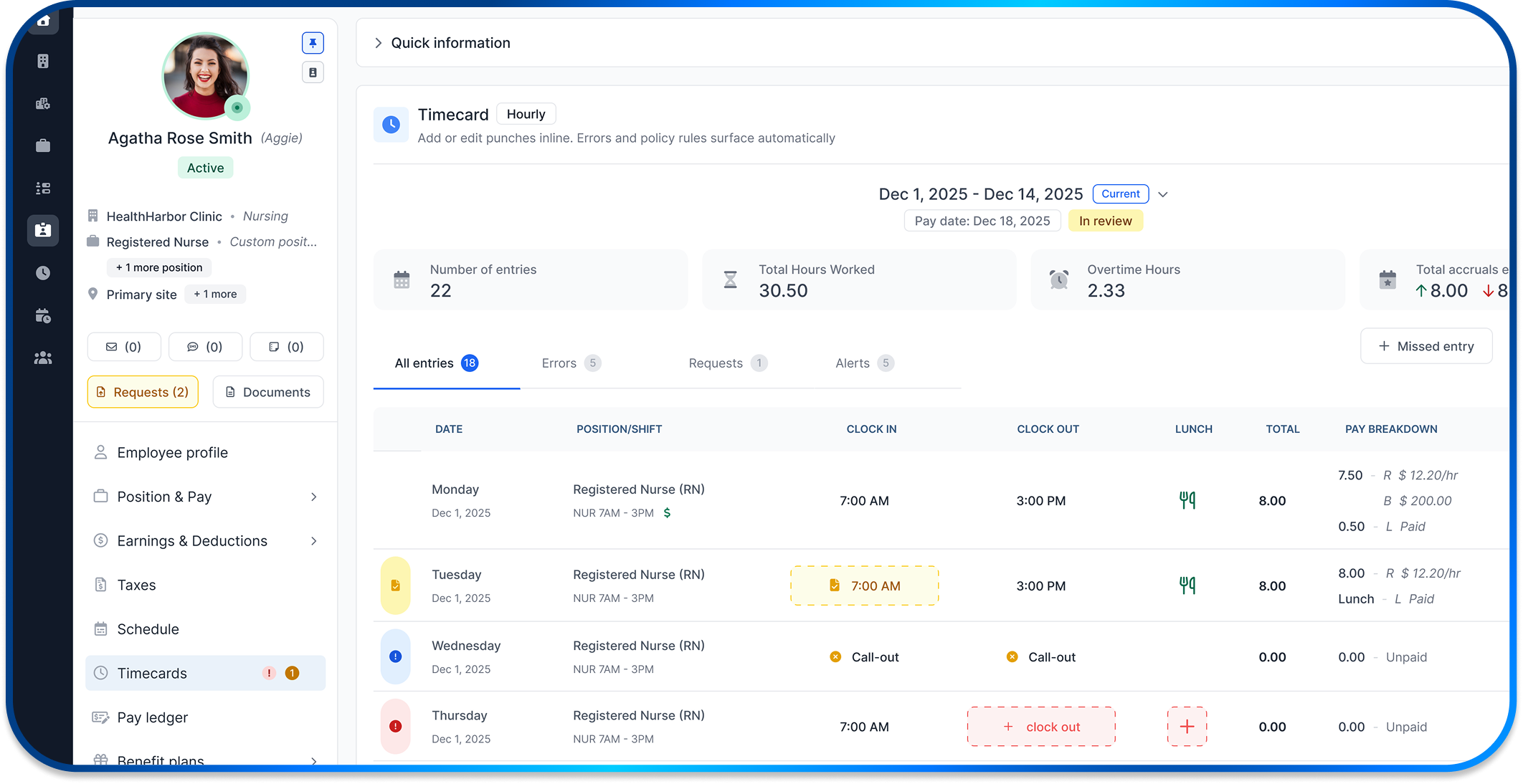Click the email (0) icon button
Screen dimensions: 1523x784
[124, 346]
